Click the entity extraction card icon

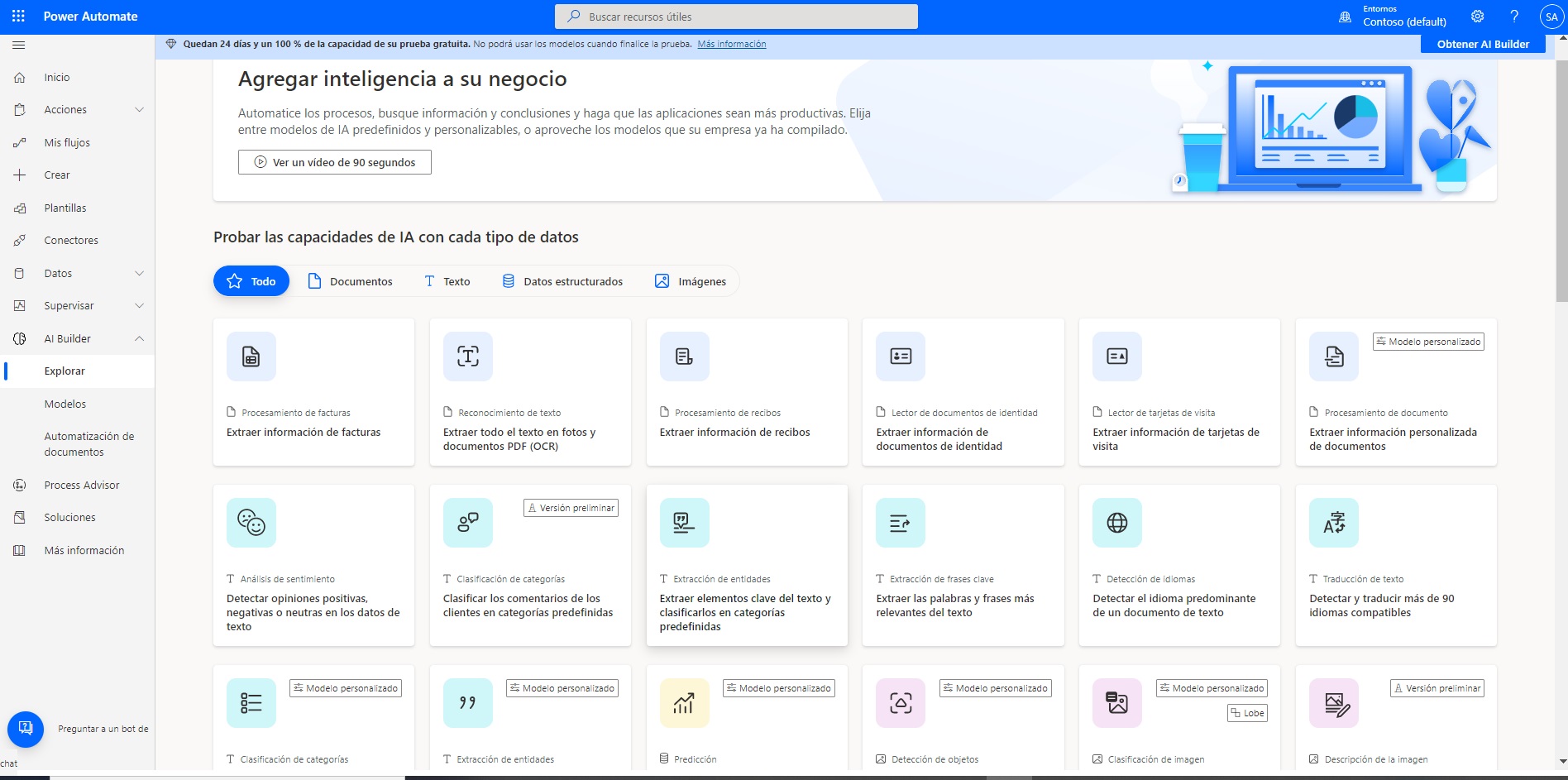tap(685, 523)
